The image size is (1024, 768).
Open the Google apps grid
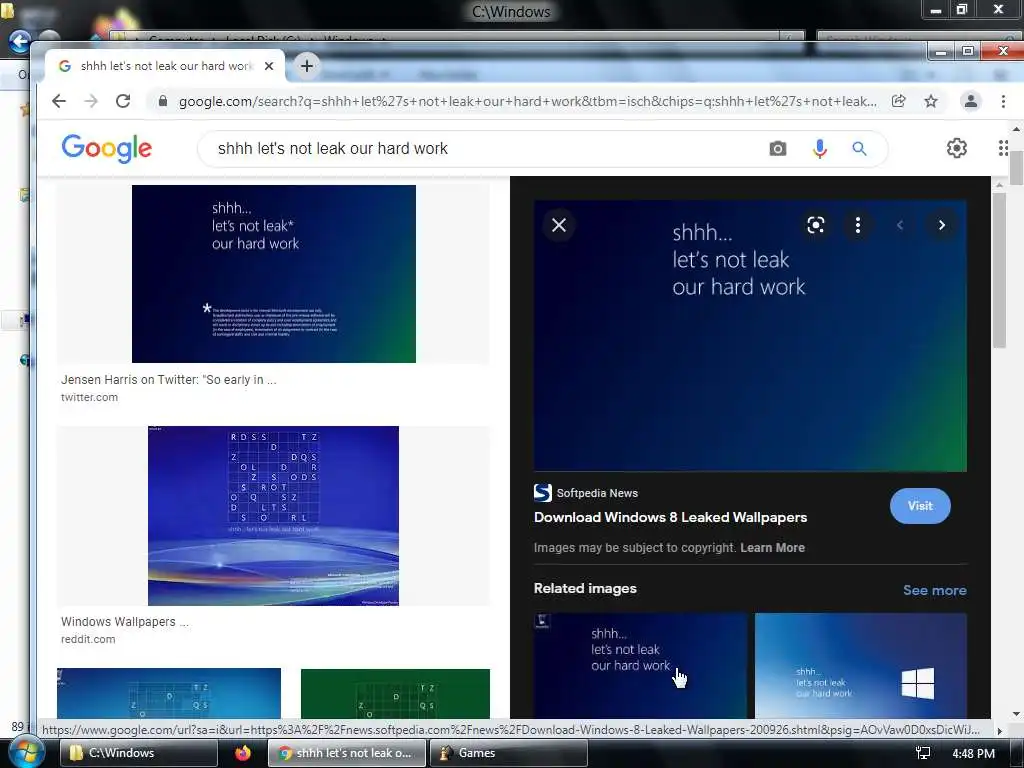pos(1003,148)
